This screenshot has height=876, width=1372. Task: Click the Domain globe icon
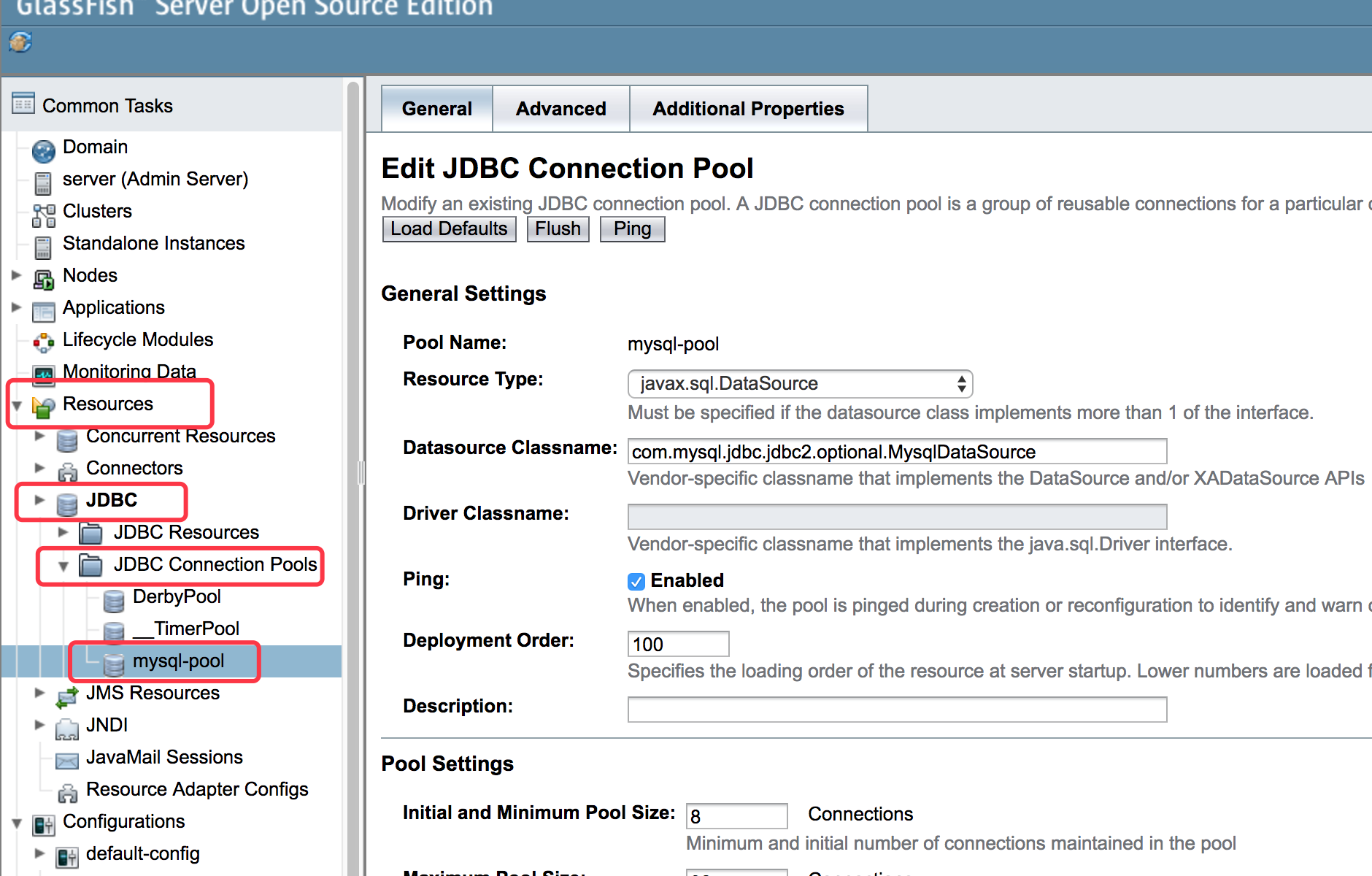click(x=43, y=150)
